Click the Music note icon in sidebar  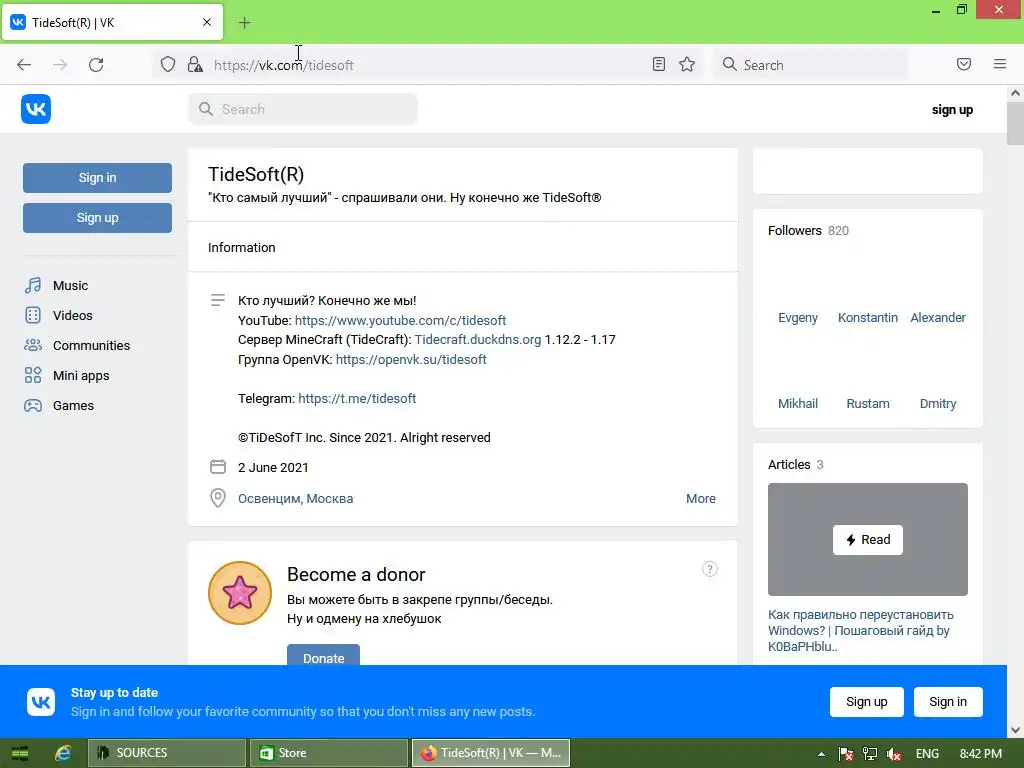33,285
